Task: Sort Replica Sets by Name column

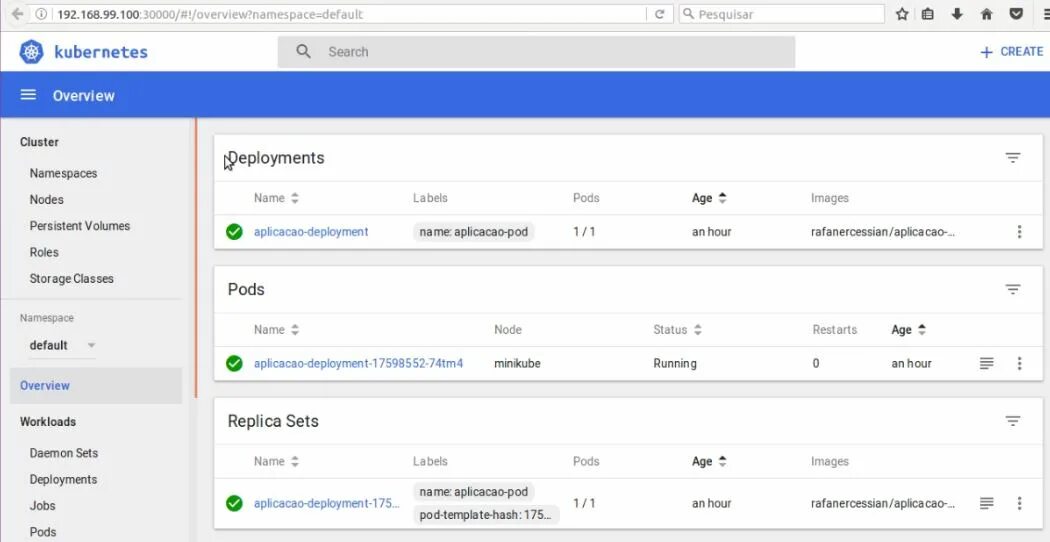Action: coord(277,462)
